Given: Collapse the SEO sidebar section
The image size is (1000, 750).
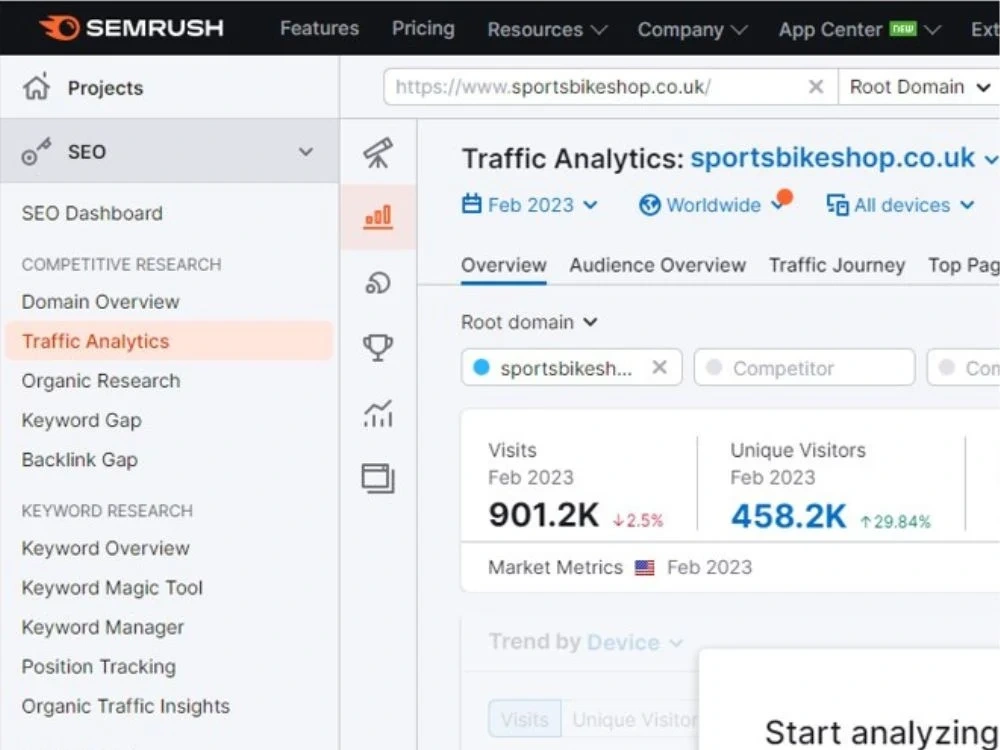Looking at the screenshot, I should 306,152.
